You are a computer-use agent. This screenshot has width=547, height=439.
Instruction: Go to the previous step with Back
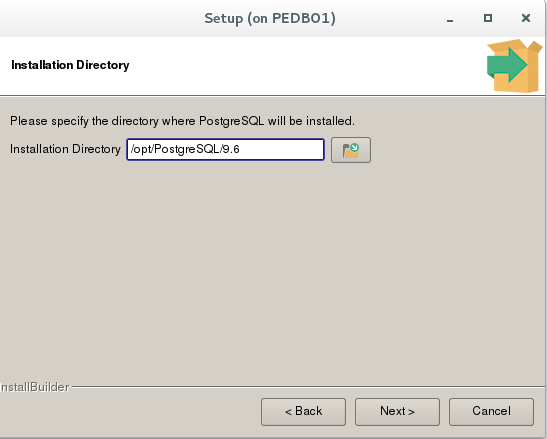[303, 412]
